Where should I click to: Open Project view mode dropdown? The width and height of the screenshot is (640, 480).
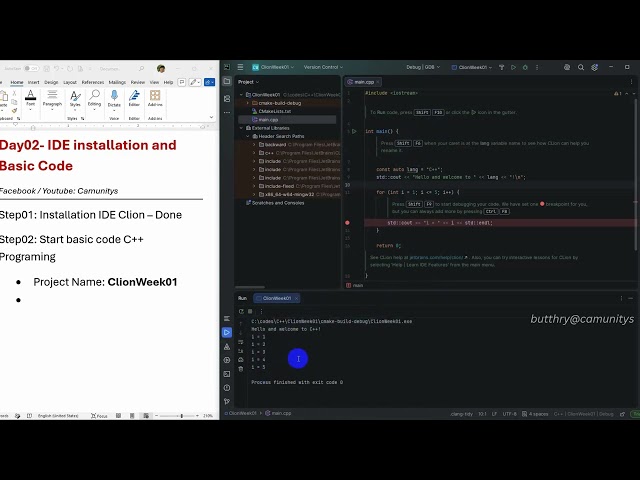tap(248, 82)
